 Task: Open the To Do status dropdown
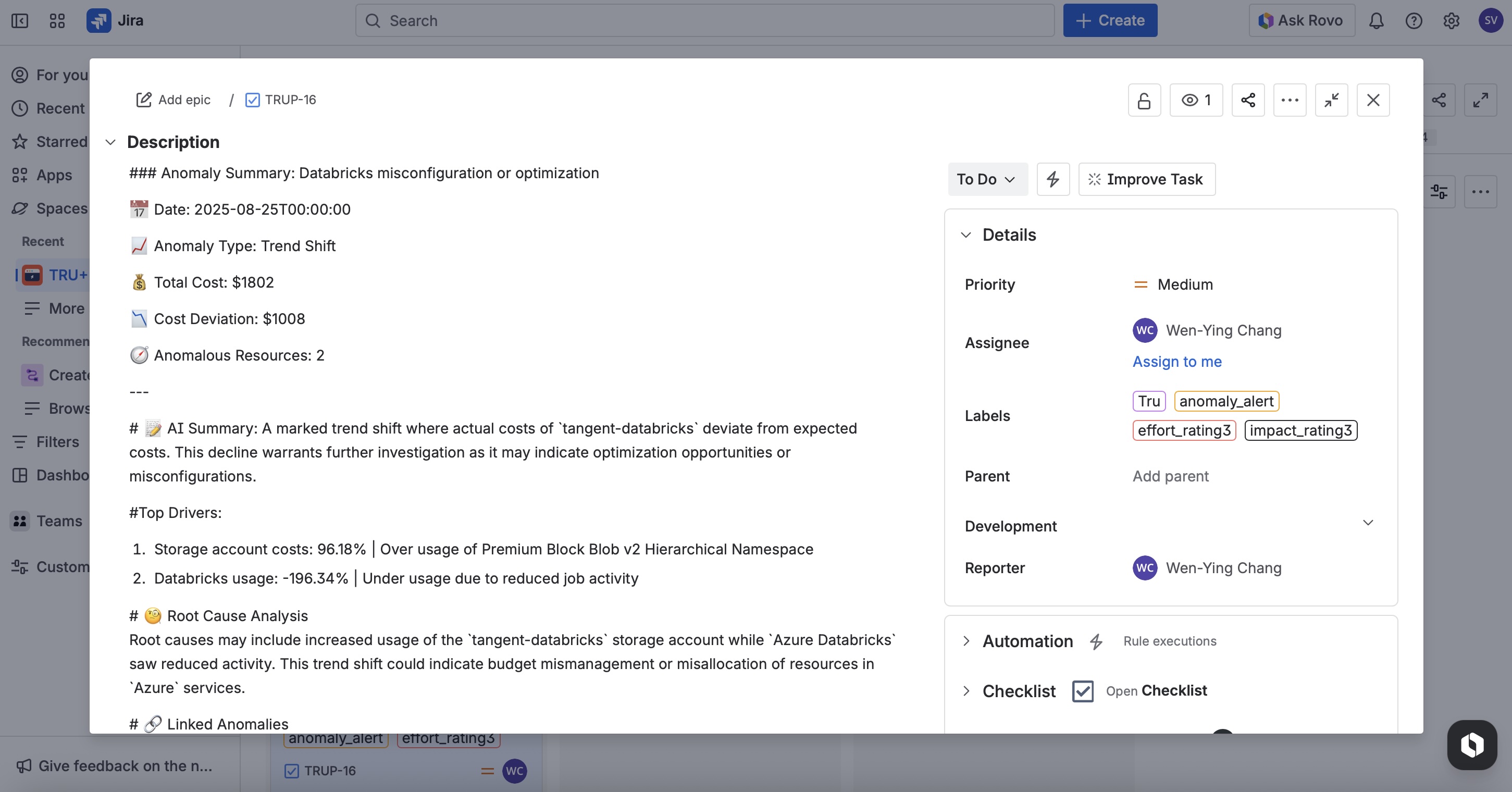(987, 179)
